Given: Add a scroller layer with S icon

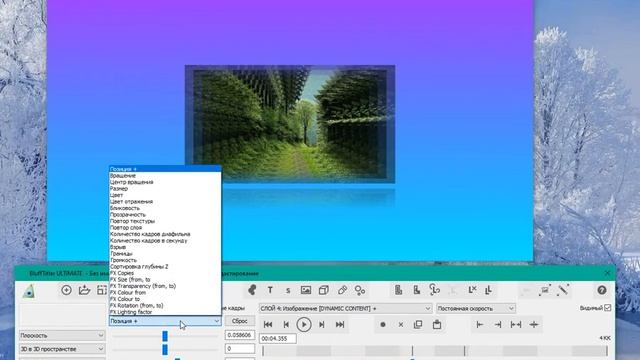Looking at the screenshot, I should click(288, 291).
